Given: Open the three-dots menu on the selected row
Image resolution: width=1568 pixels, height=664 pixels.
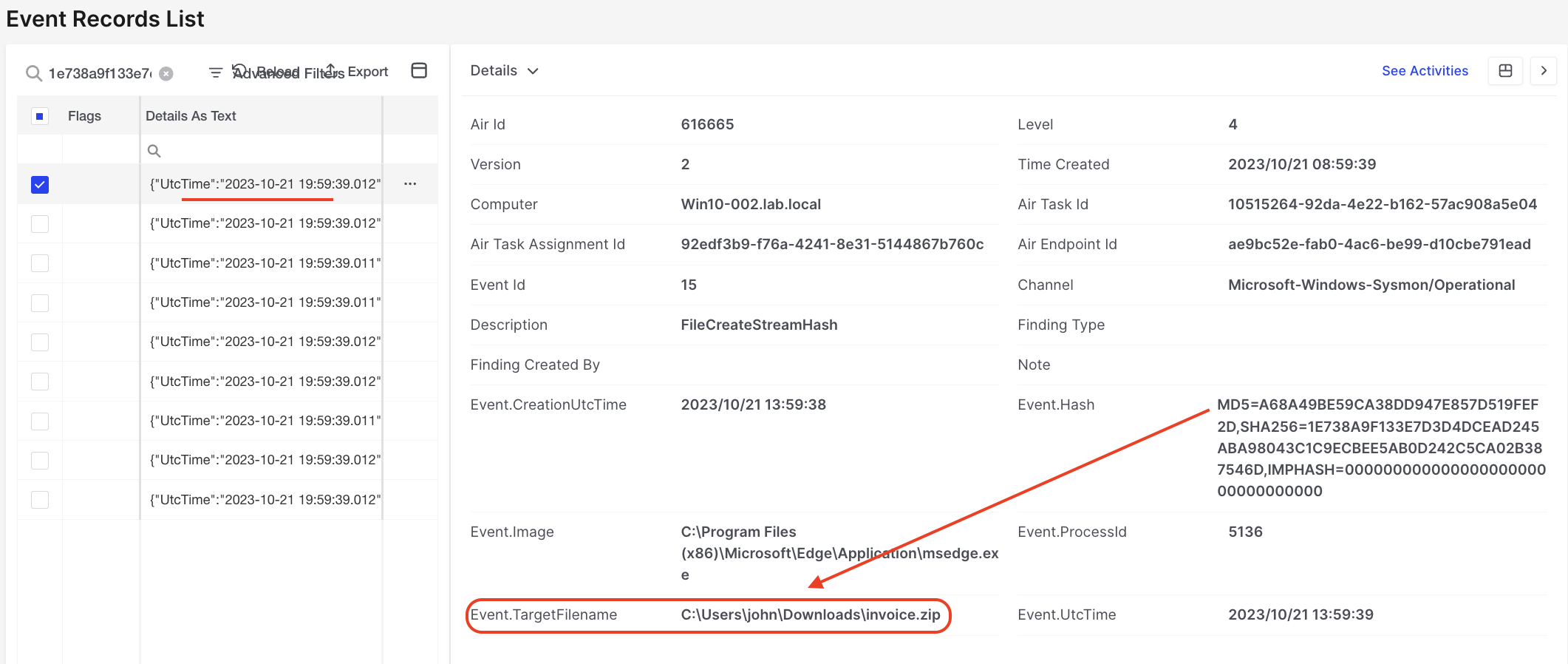Looking at the screenshot, I should pyautogui.click(x=410, y=184).
